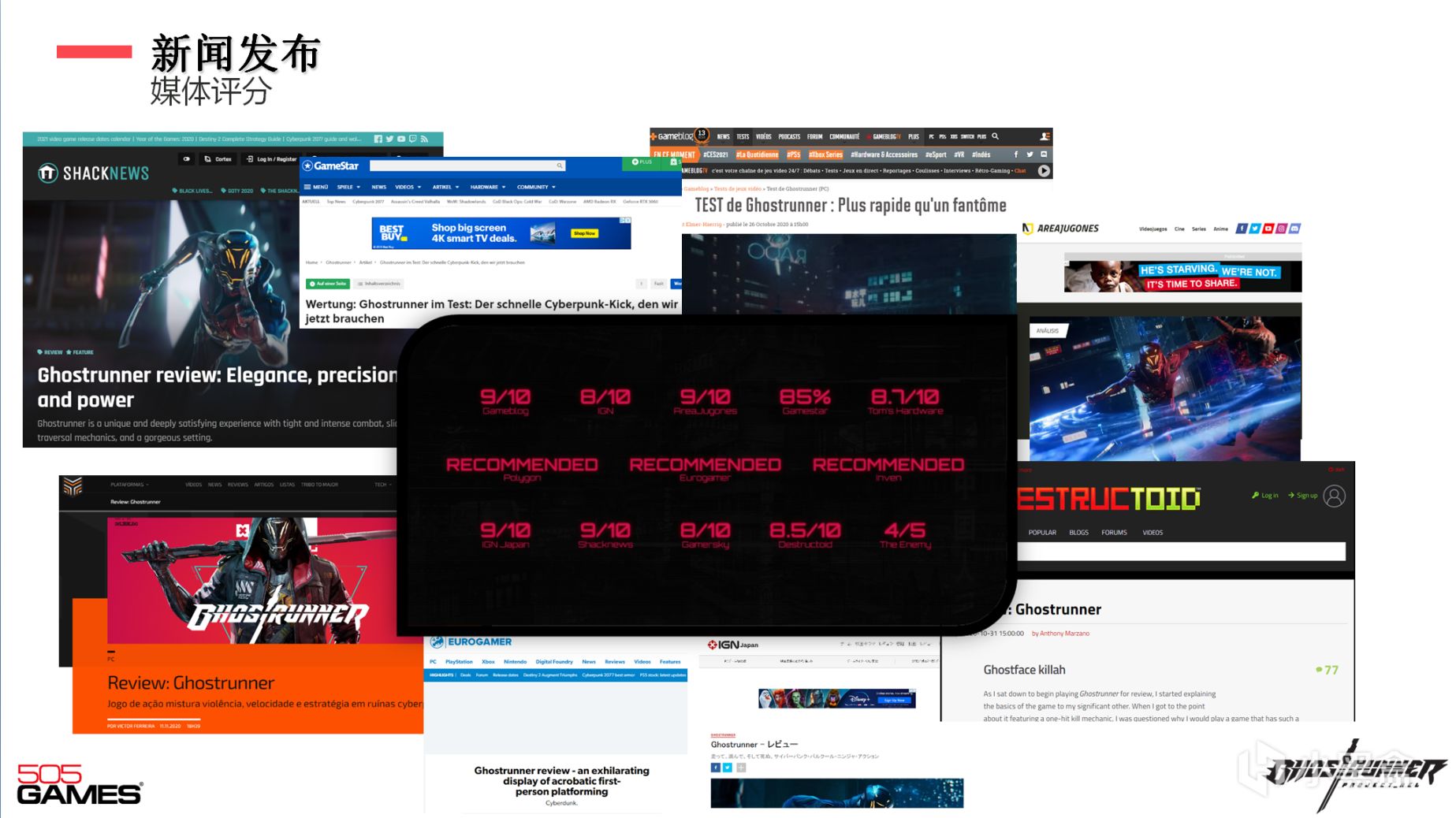Expand PLATAFORMAS dropdown on The Enemy
Screen dimensions: 1456x818
coord(129,485)
